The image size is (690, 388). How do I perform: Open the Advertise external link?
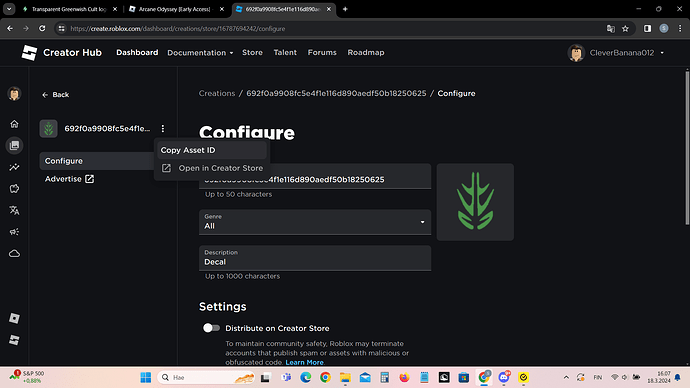[69, 179]
